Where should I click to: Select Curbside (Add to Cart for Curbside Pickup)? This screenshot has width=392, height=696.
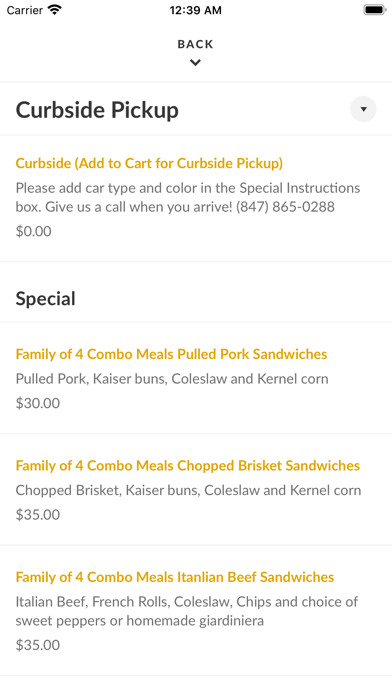[149, 163]
